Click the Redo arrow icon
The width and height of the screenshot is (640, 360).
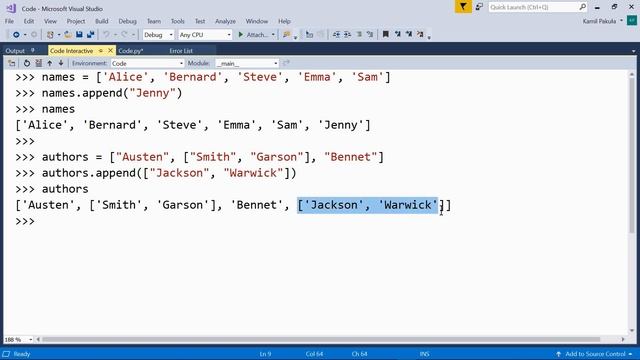pos(124,35)
